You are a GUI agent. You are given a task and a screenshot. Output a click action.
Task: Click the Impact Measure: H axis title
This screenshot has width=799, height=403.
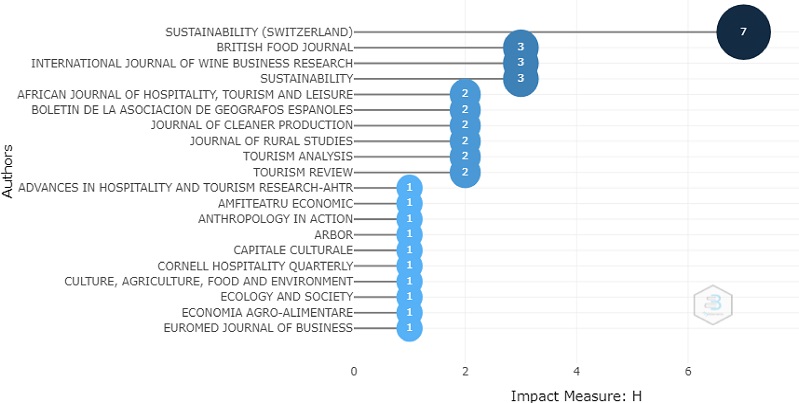click(x=576, y=395)
